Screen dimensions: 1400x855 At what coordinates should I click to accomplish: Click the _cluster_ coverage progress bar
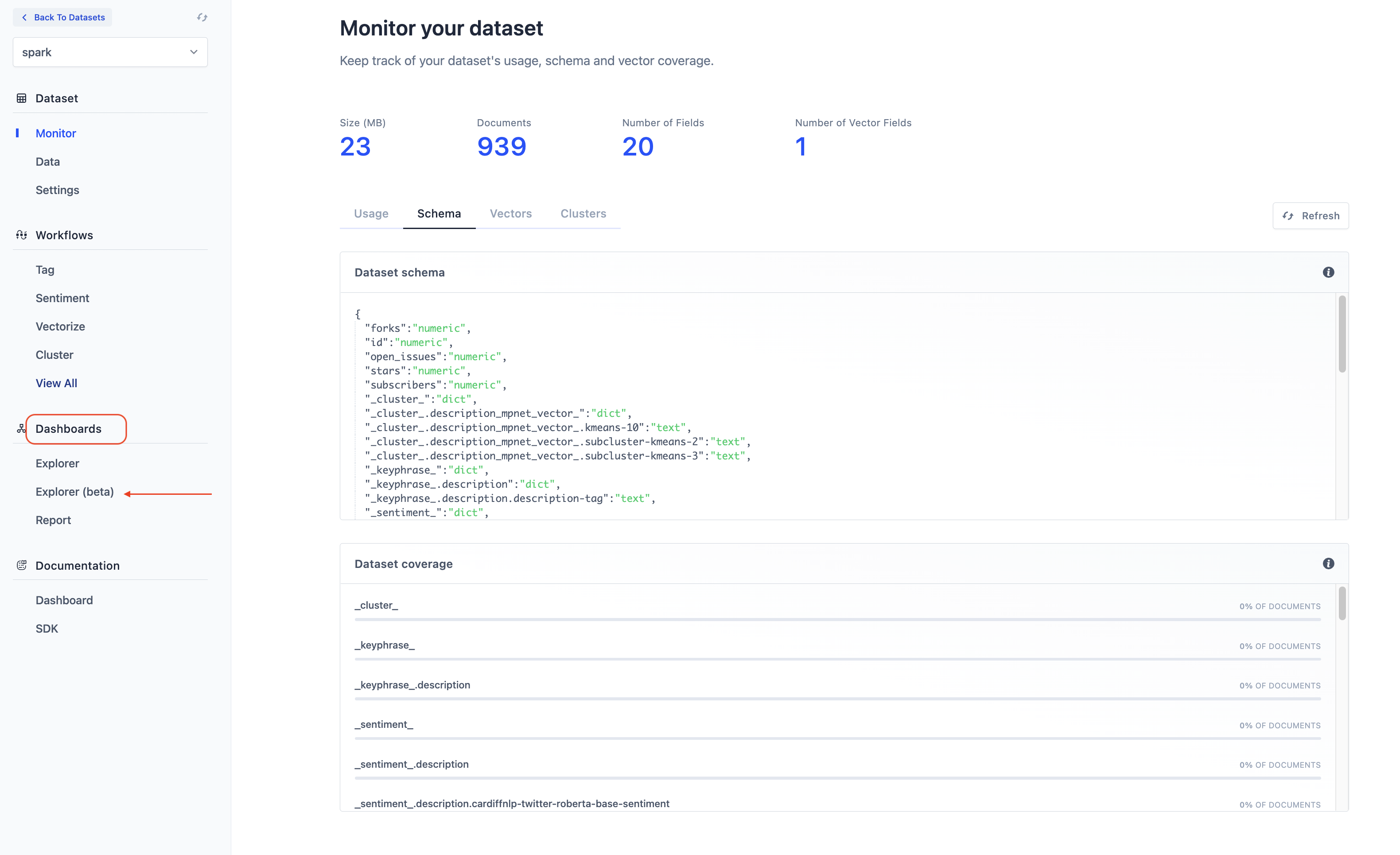837,619
